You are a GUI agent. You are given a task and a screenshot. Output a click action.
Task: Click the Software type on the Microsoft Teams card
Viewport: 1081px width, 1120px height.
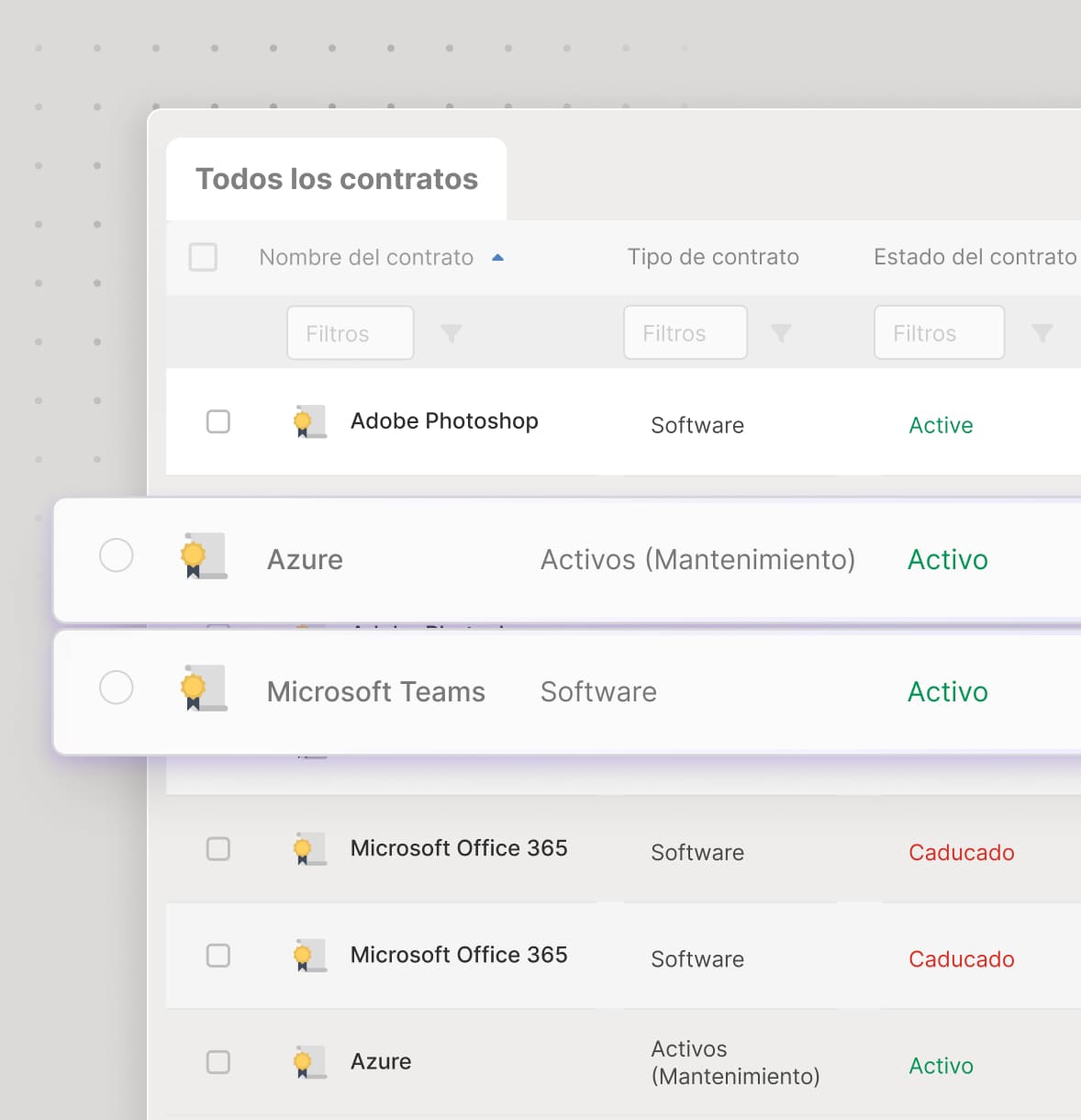click(598, 691)
